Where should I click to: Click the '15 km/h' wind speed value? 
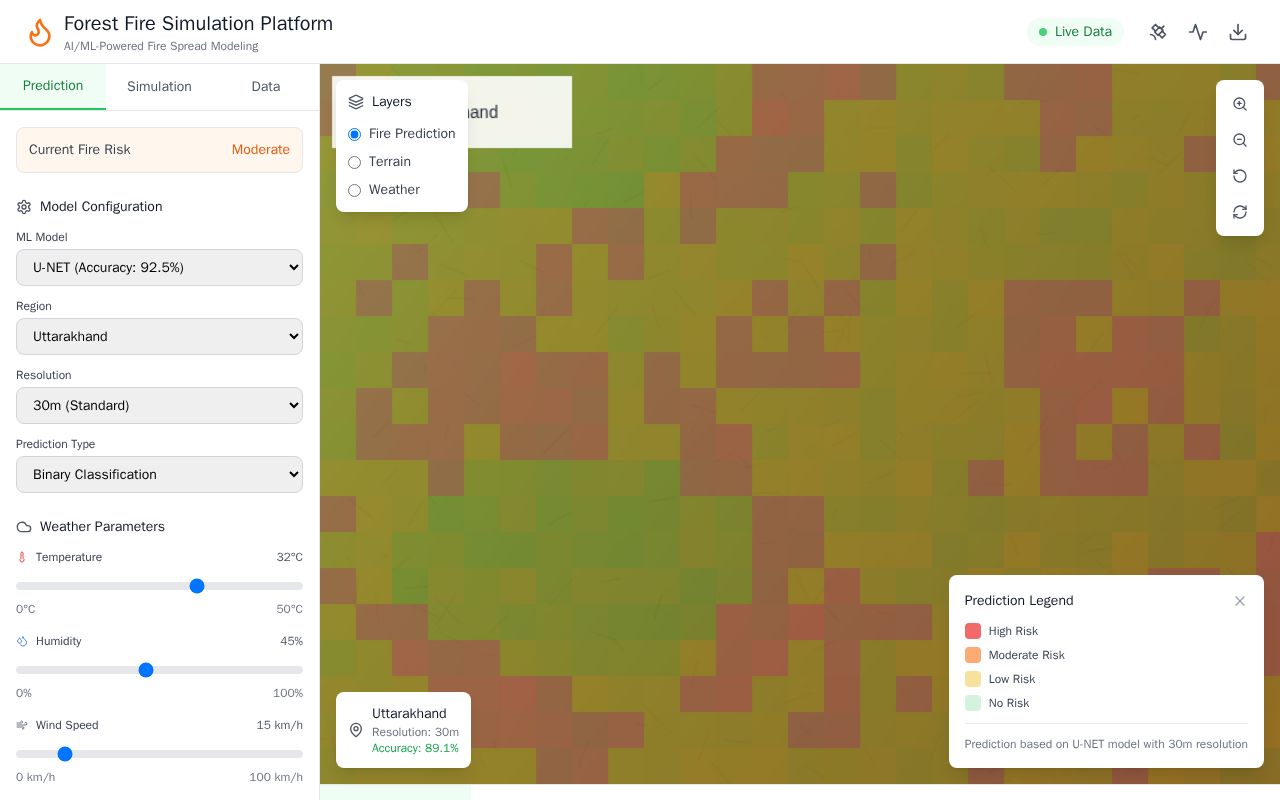point(280,725)
